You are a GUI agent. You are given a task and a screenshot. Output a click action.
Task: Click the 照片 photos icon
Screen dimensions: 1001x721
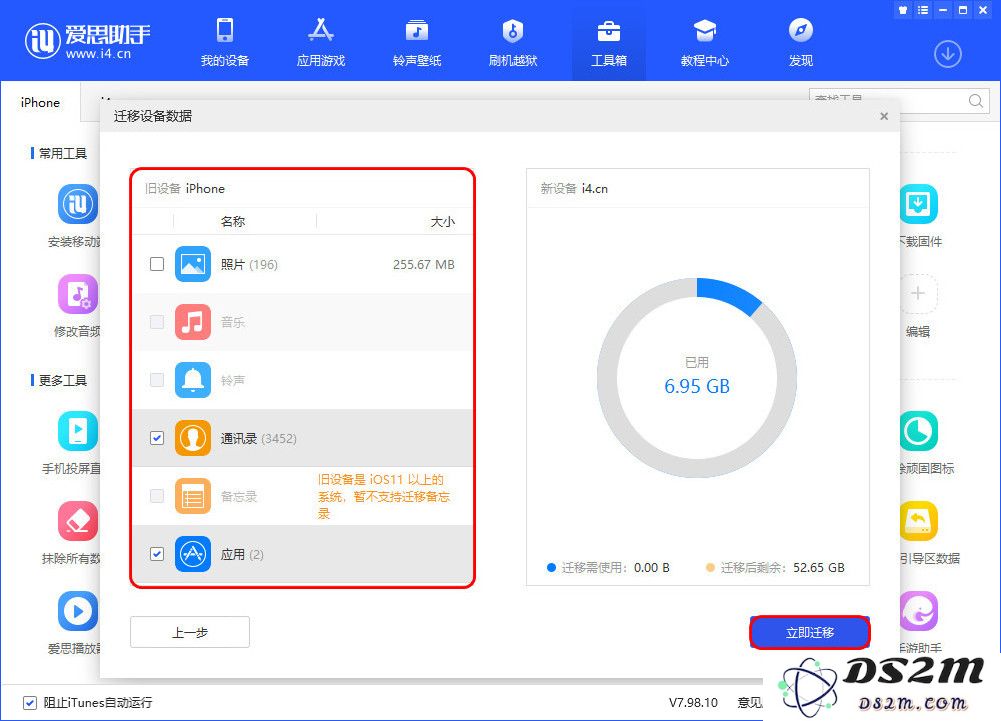click(193, 264)
